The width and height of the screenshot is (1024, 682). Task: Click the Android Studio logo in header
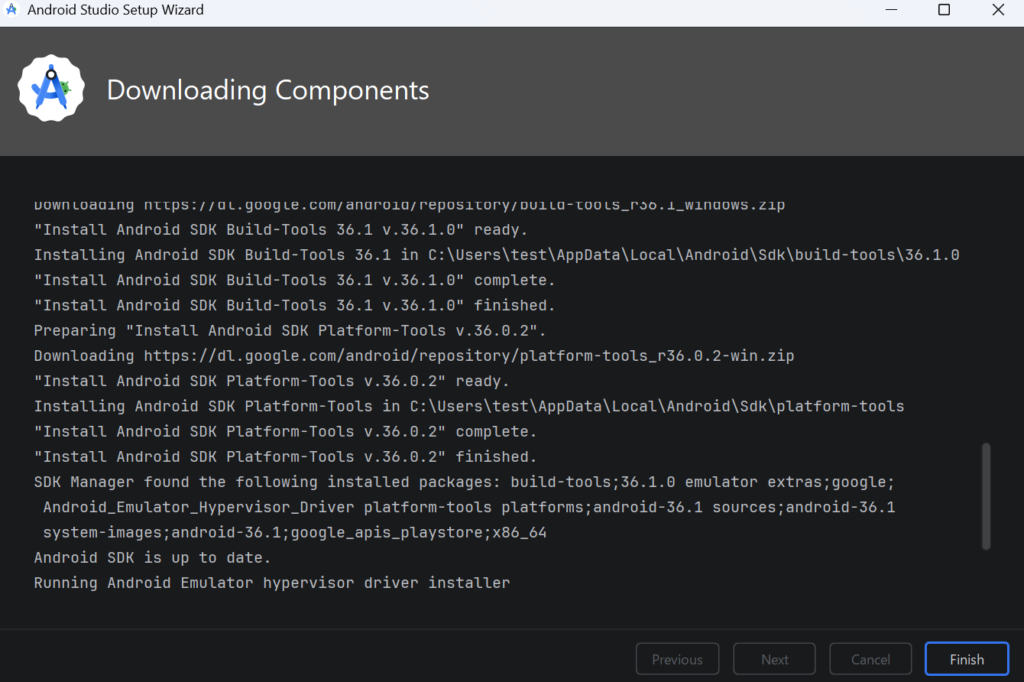(x=50, y=90)
